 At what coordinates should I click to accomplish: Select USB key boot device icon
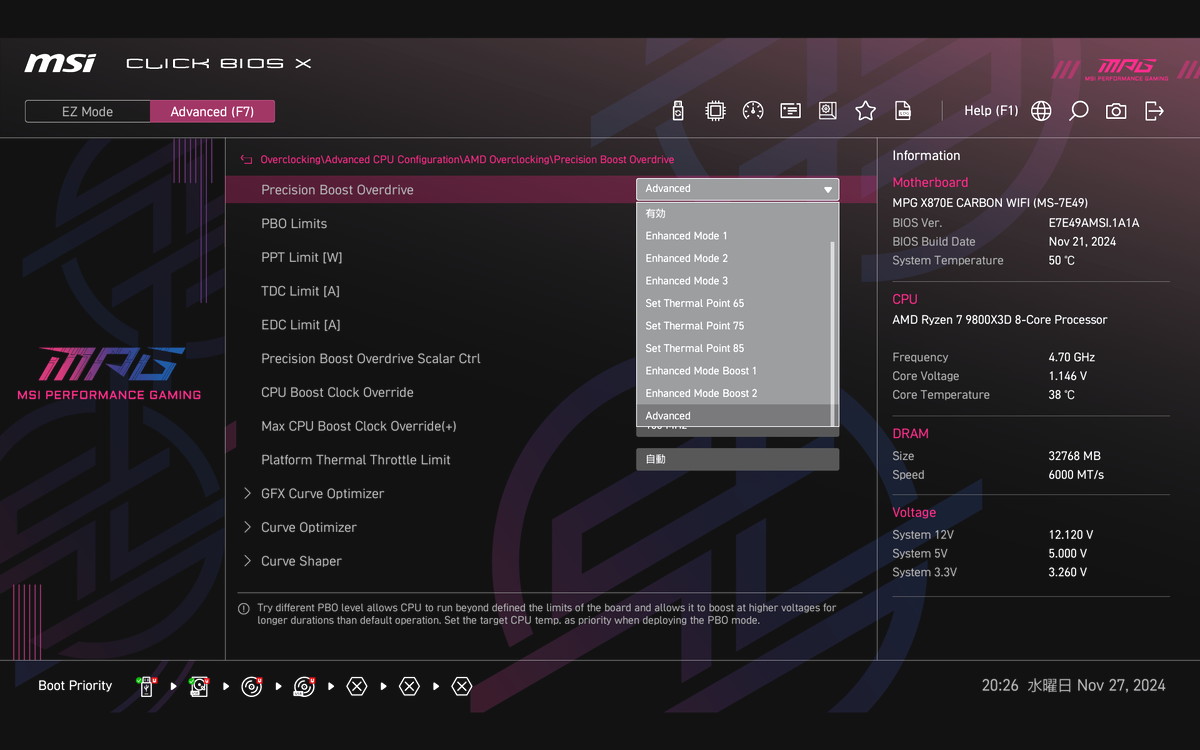[x=147, y=687]
